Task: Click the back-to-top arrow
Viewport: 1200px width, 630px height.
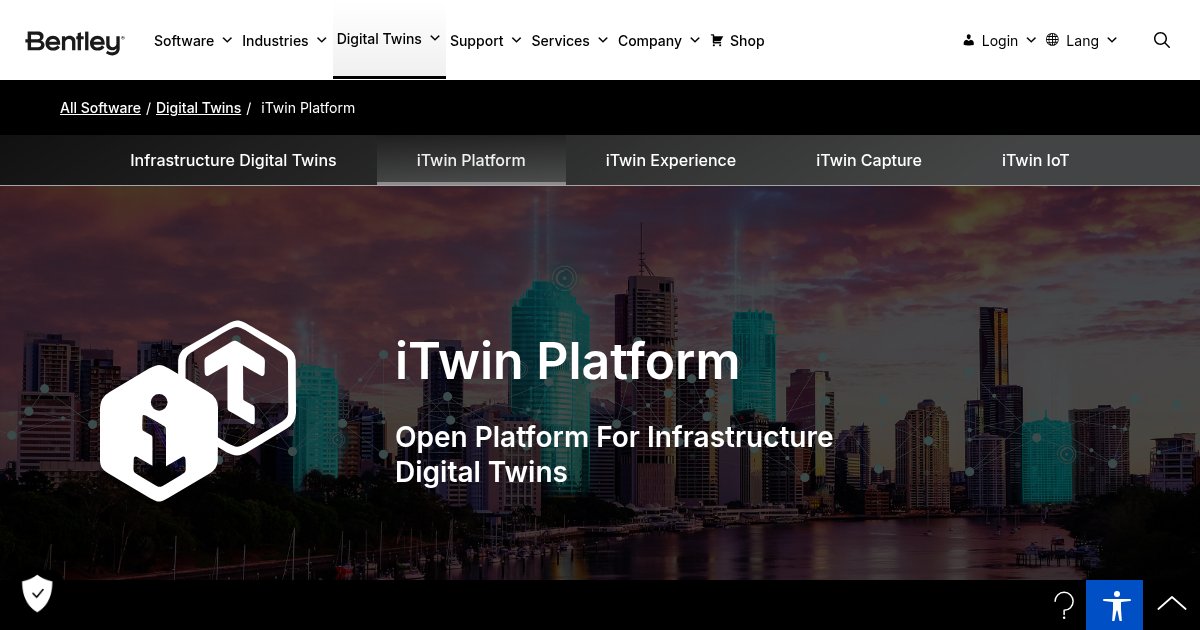Action: coord(1171,604)
